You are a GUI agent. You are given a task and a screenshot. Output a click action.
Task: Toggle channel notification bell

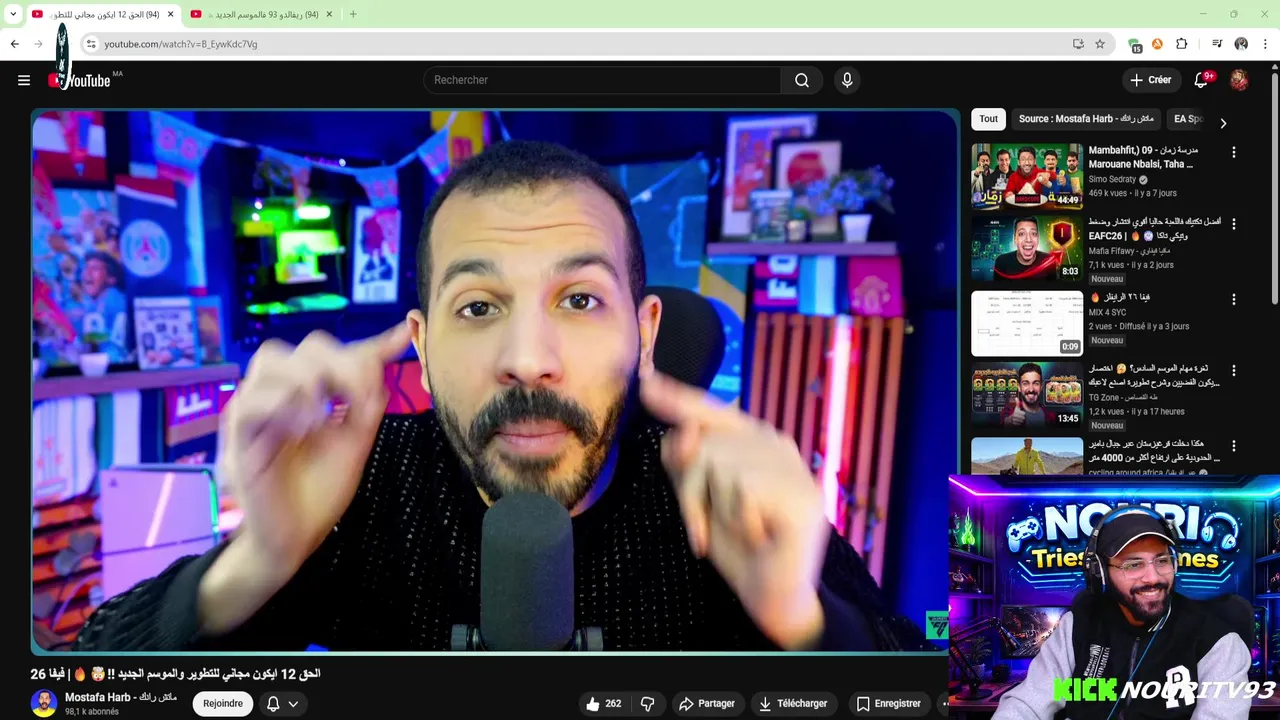(273, 704)
